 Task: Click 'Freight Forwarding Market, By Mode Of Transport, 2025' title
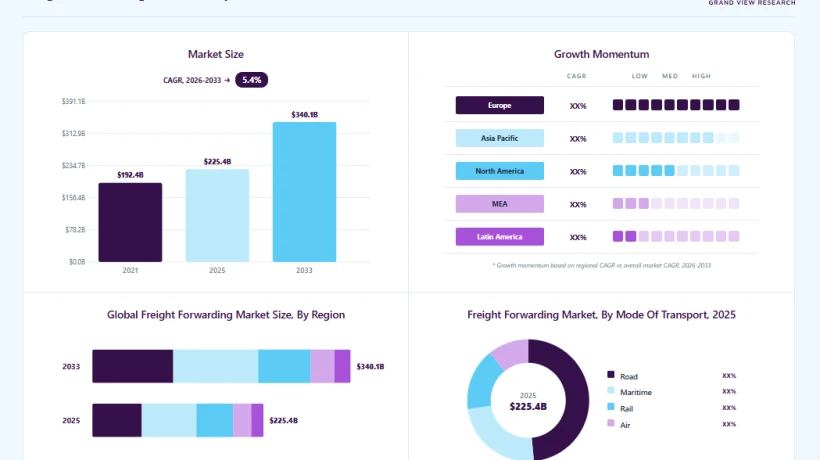point(601,315)
